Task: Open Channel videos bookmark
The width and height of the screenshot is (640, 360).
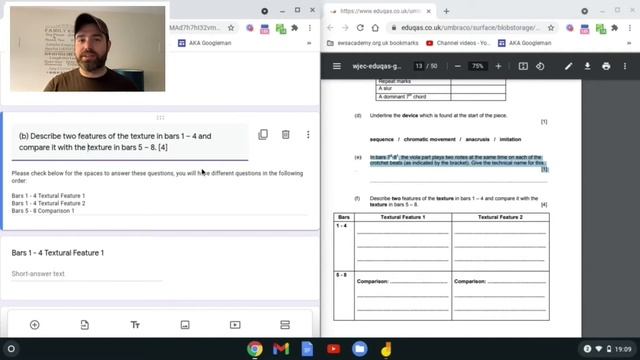Action: [458, 43]
